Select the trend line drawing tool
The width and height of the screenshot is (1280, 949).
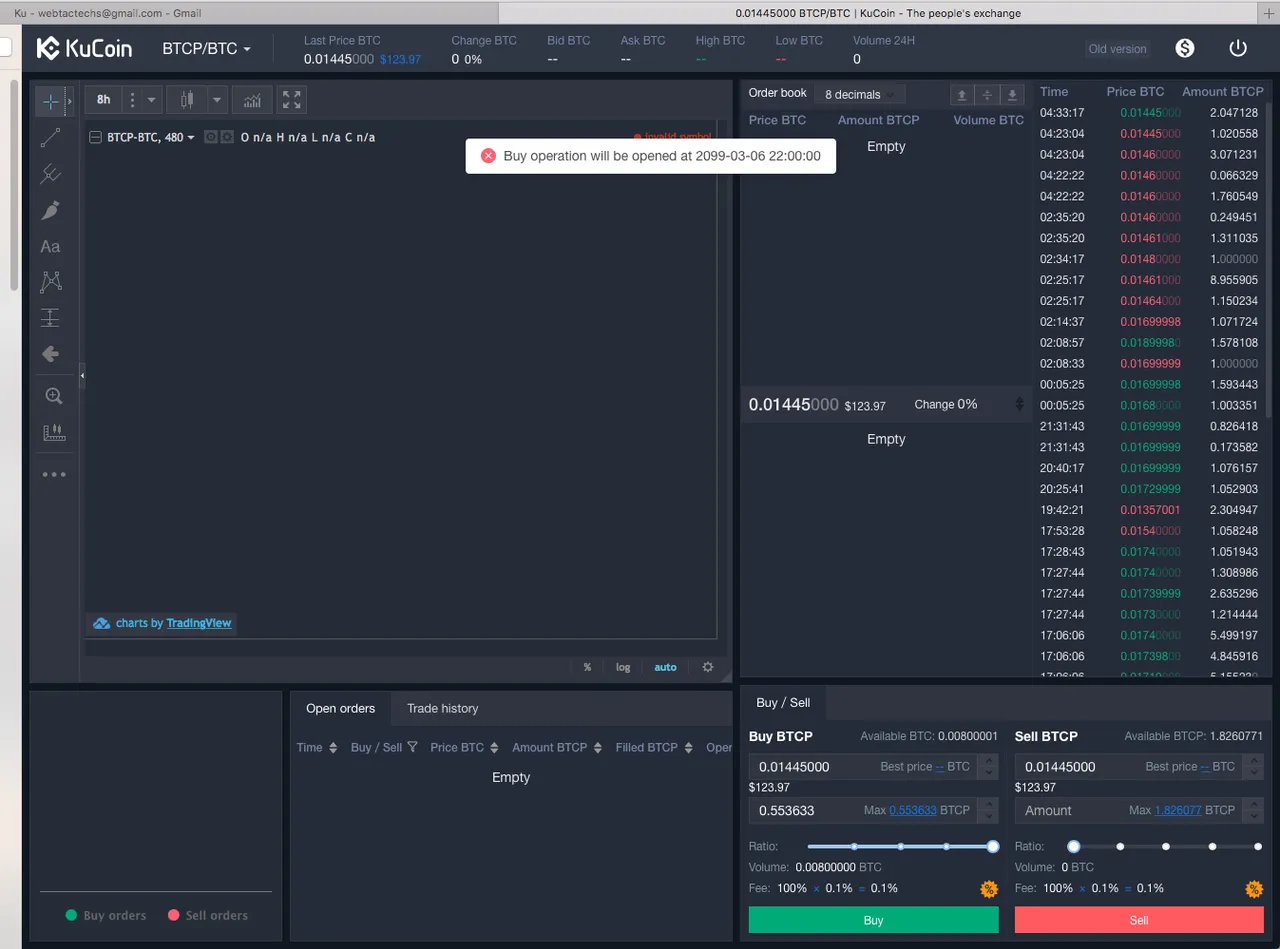pos(50,138)
